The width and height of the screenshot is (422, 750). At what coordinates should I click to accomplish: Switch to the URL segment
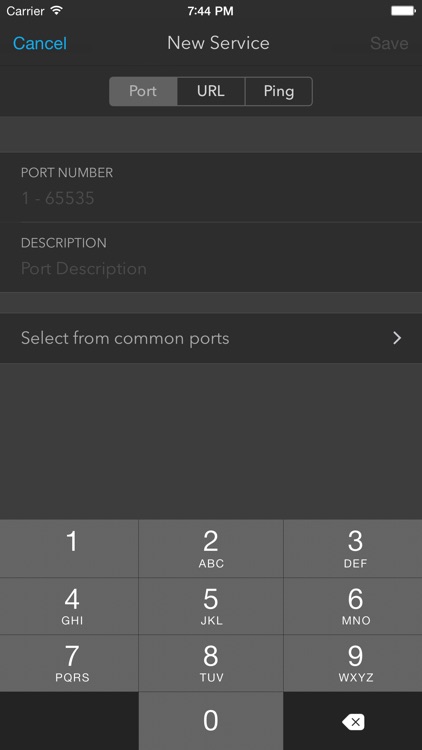click(x=211, y=91)
